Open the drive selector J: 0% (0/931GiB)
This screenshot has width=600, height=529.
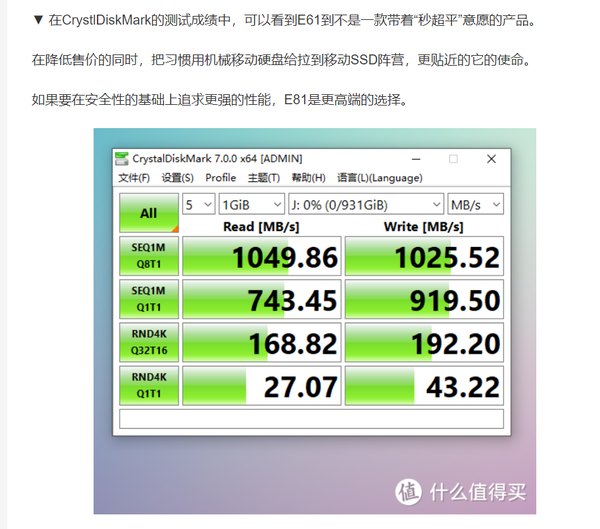pyautogui.click(x=366, y=204)
